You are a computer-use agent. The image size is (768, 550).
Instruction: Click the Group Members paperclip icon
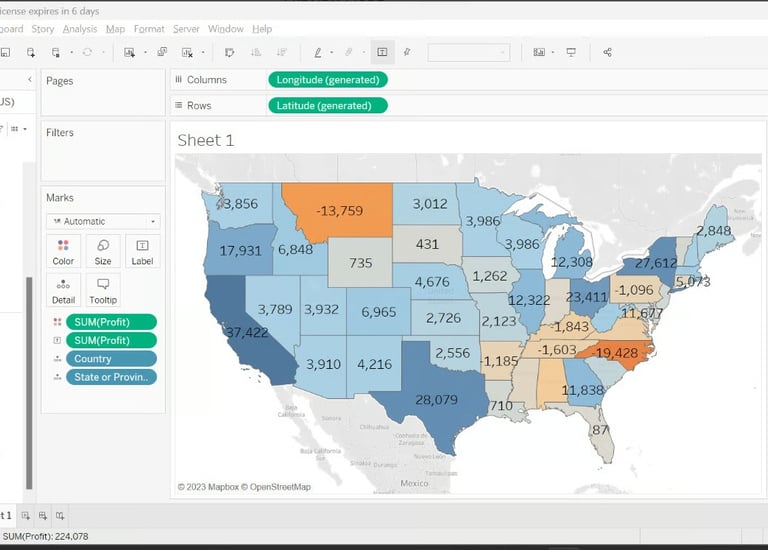tap(349, 52)
